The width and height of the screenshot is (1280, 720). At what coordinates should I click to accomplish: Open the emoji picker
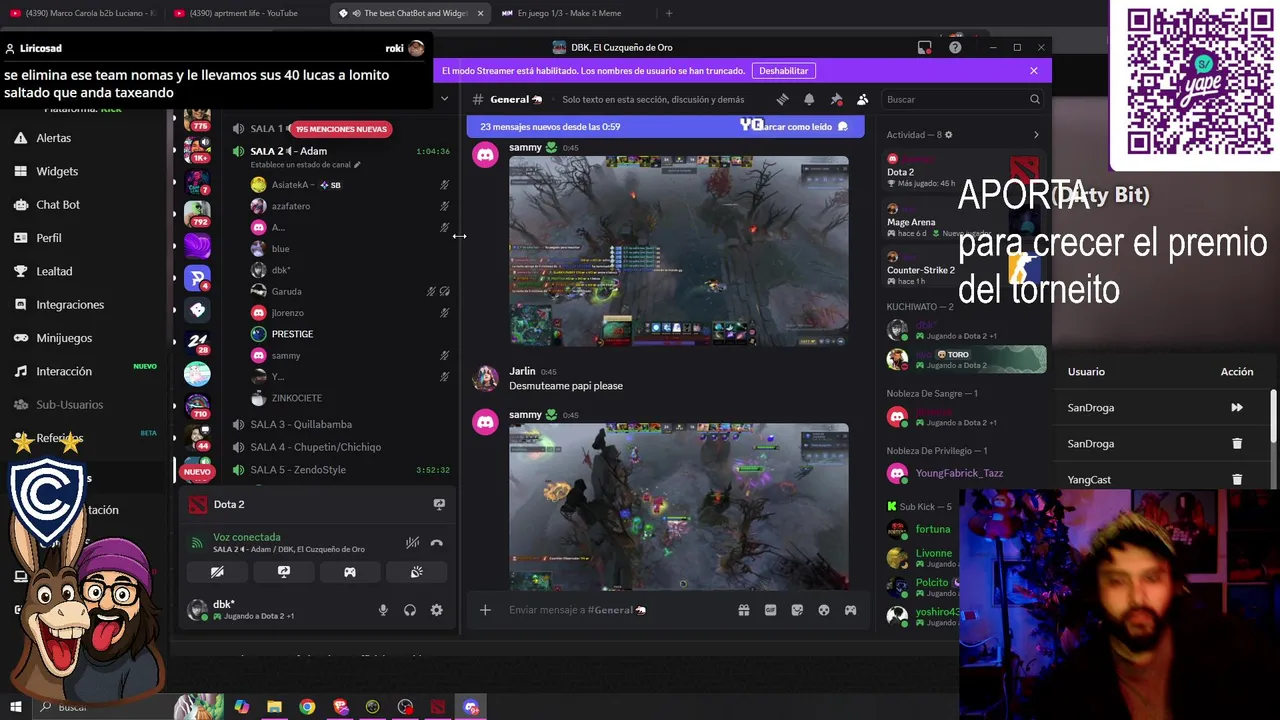click(824, 610)
